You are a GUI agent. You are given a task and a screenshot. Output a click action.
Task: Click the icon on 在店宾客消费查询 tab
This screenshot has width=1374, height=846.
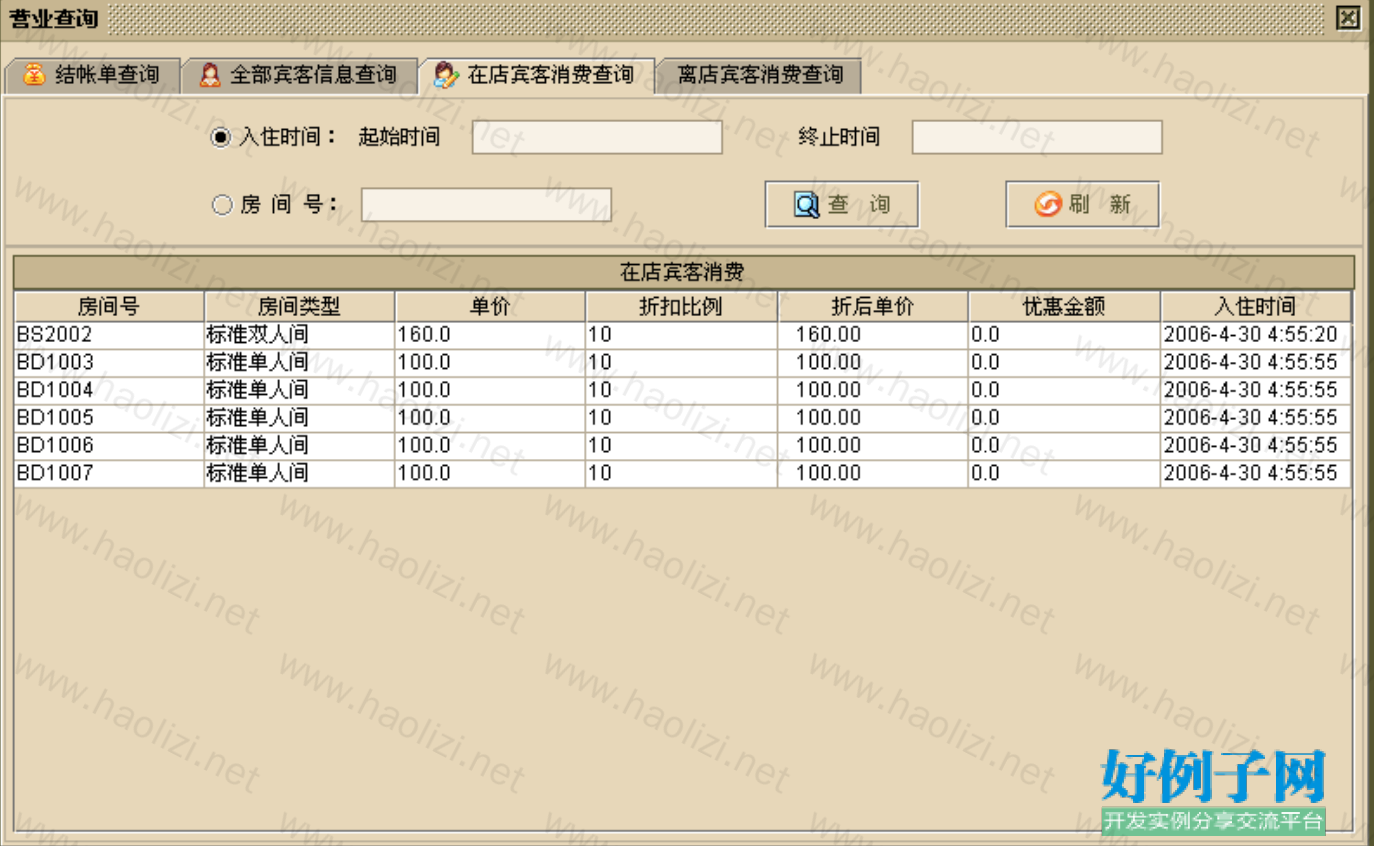point(446,75)
